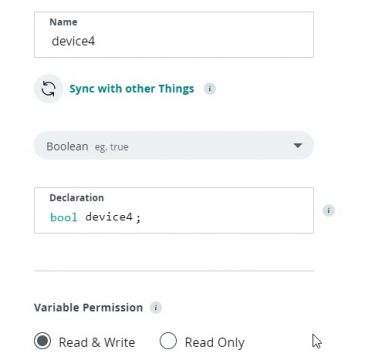The image size is (365, 360).
Task: Focus the Declaration code box
Action: [x=174, y=210]
